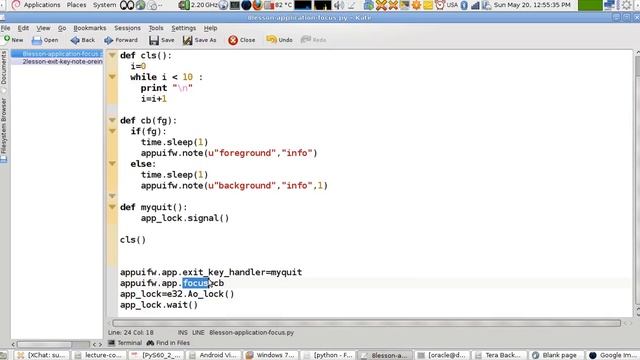
Task: Collapse the 'def cls()' fold marker
Action: point(112,55)
